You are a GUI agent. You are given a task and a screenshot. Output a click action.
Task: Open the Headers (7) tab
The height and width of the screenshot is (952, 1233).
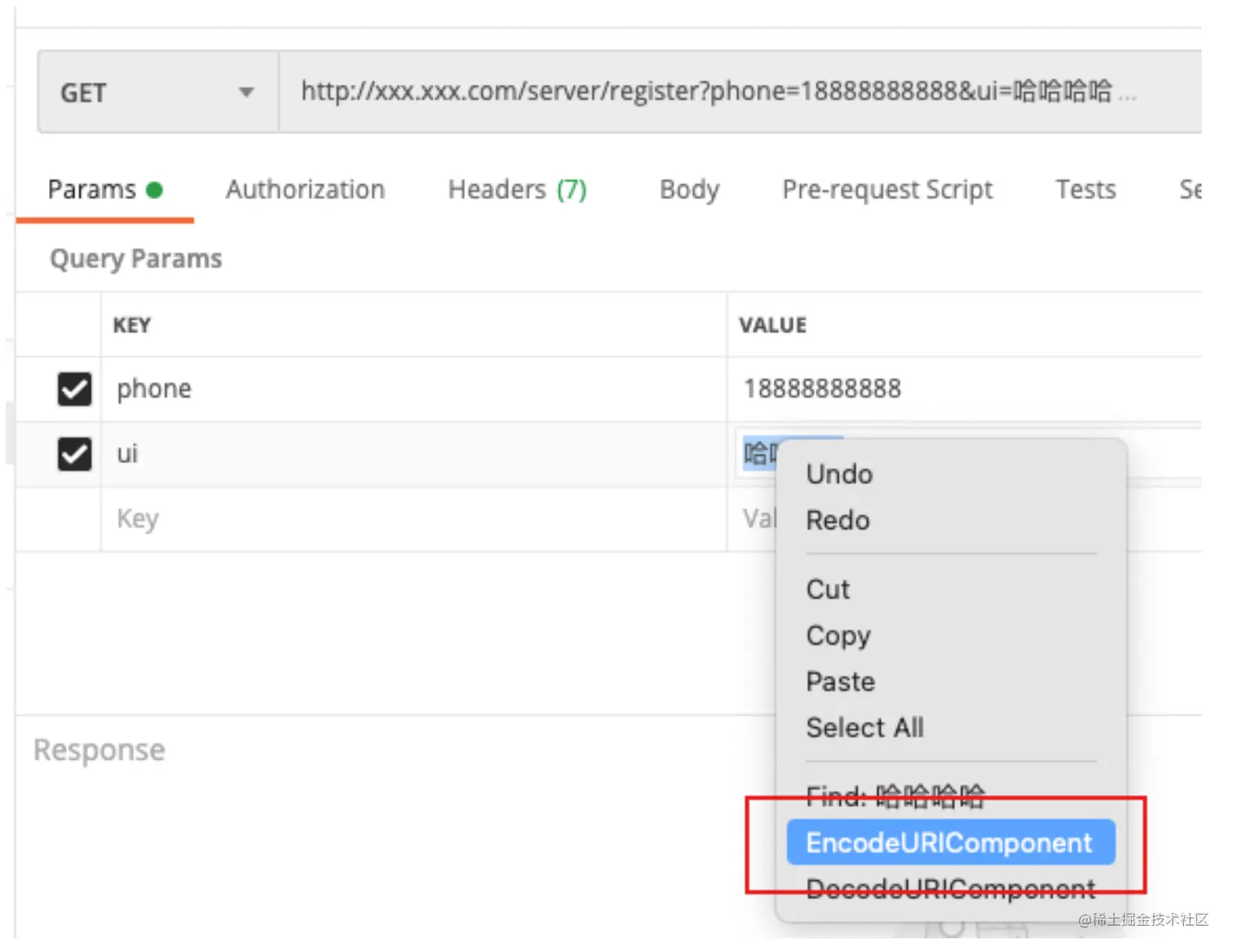click(517, 190)
